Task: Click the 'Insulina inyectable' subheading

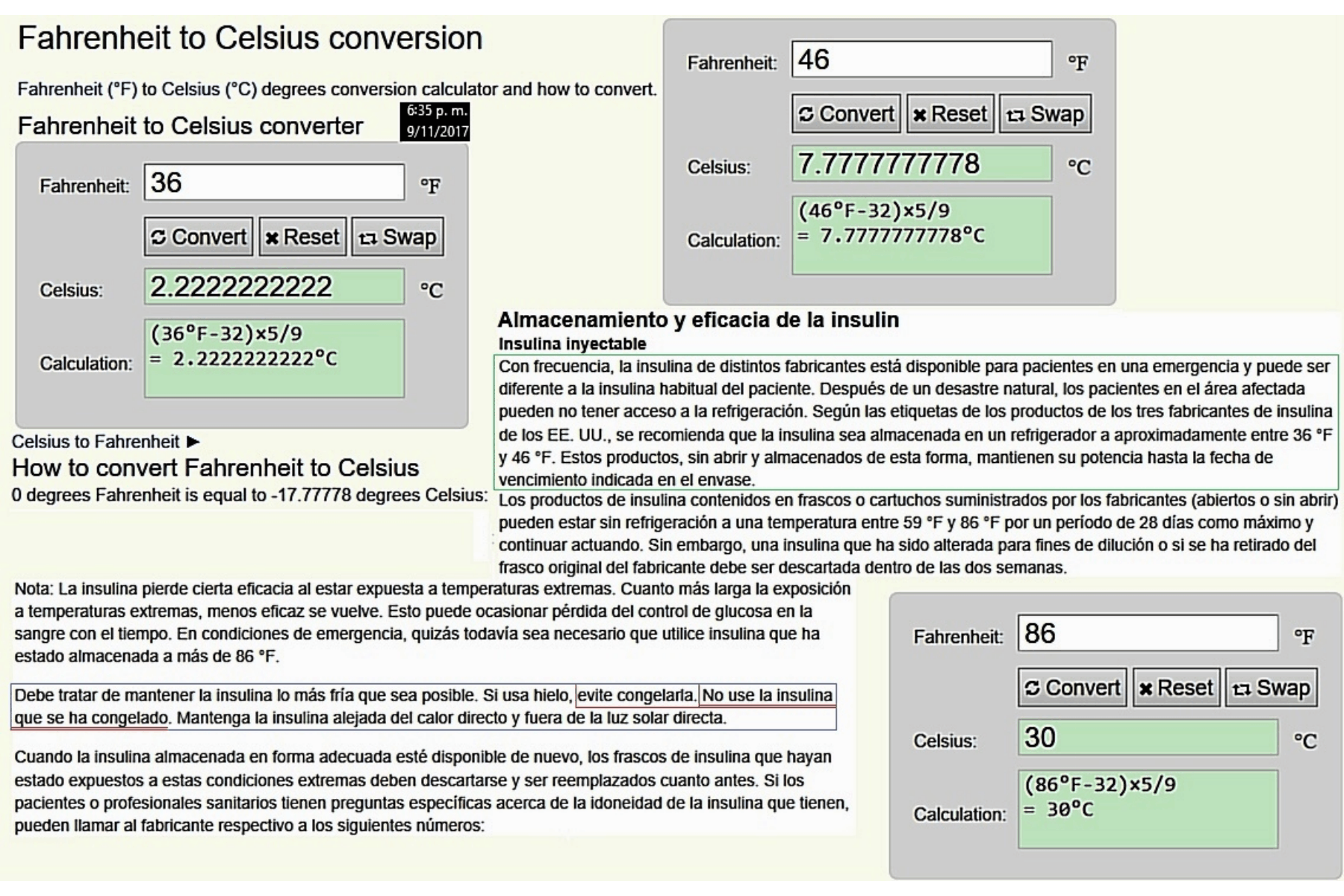Action: 572,344
